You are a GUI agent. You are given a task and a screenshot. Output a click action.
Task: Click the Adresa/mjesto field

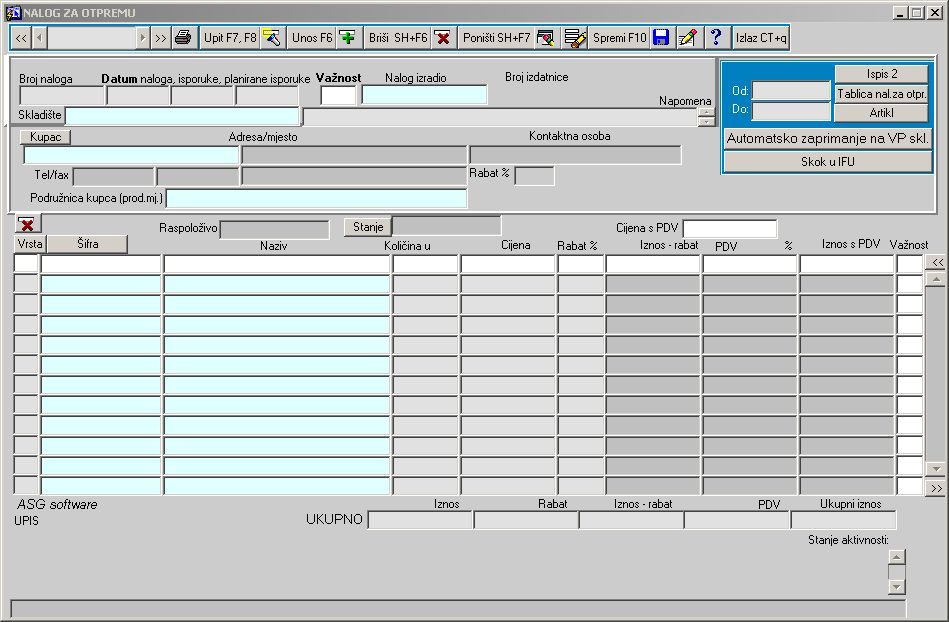coord(354,155)
